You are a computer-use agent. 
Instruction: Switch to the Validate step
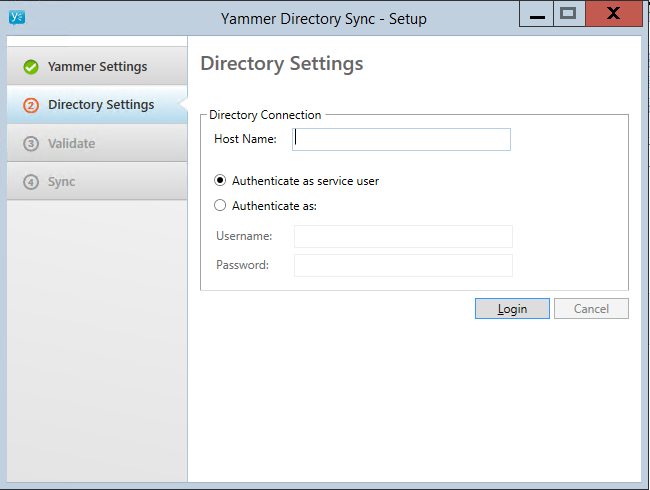point(72,144)
